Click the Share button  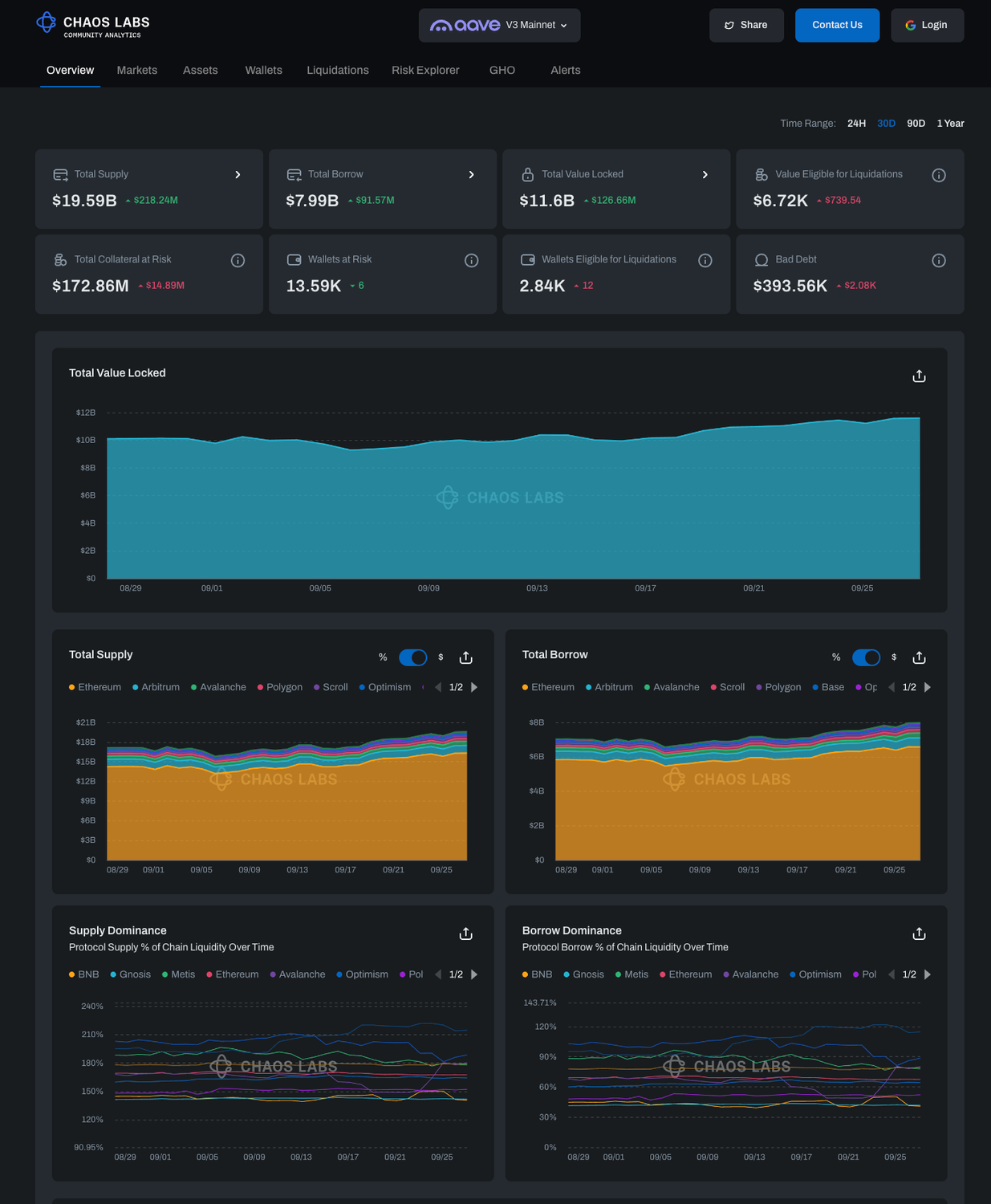pyautogui.click(x=745, y=26)
